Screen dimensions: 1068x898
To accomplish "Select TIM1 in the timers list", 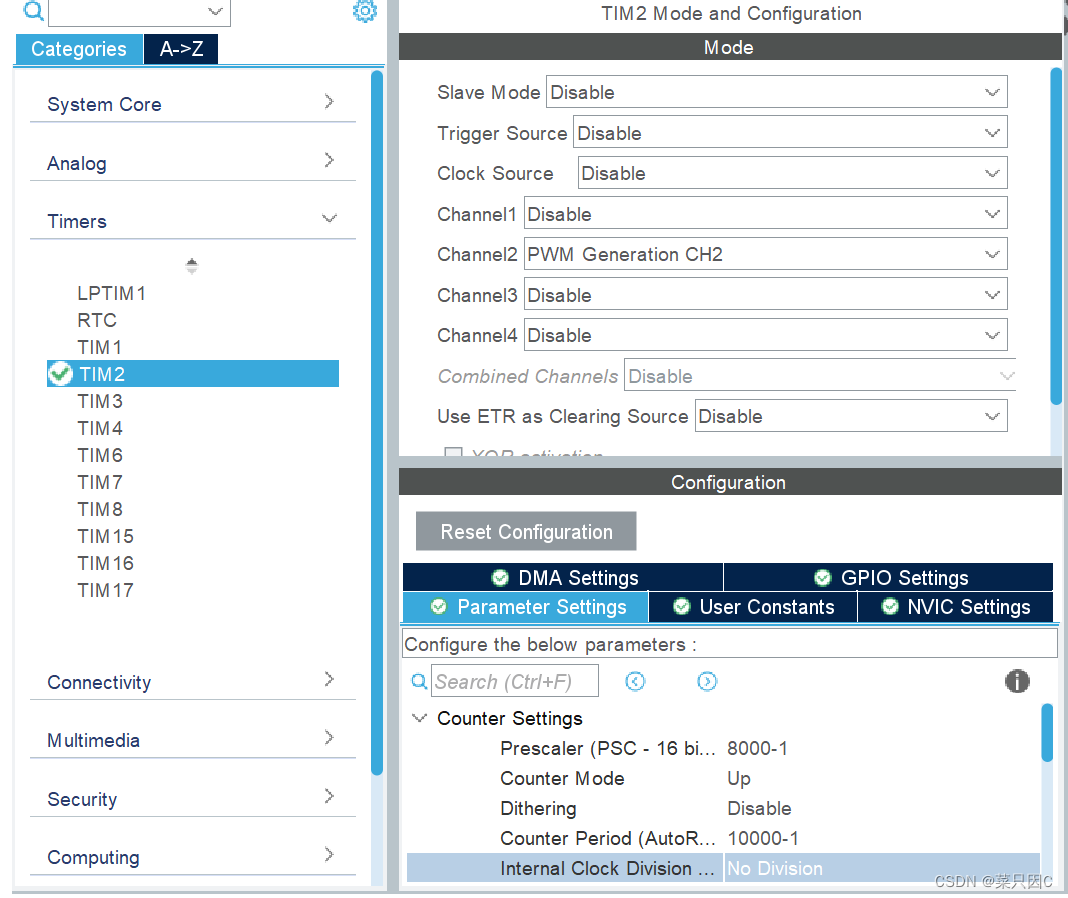I will tap(99, 347).
